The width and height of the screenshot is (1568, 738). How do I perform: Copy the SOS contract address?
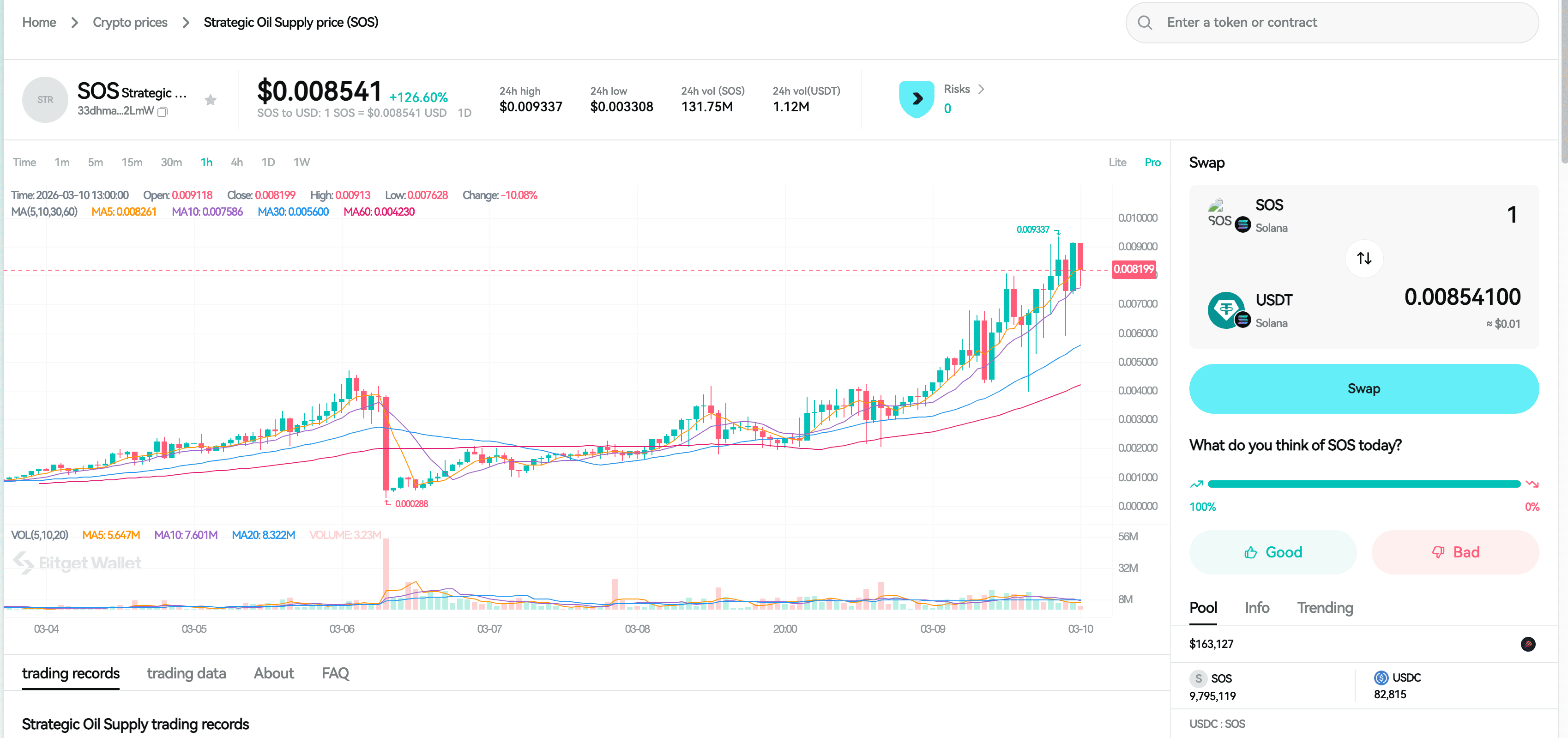coord(163,112)
